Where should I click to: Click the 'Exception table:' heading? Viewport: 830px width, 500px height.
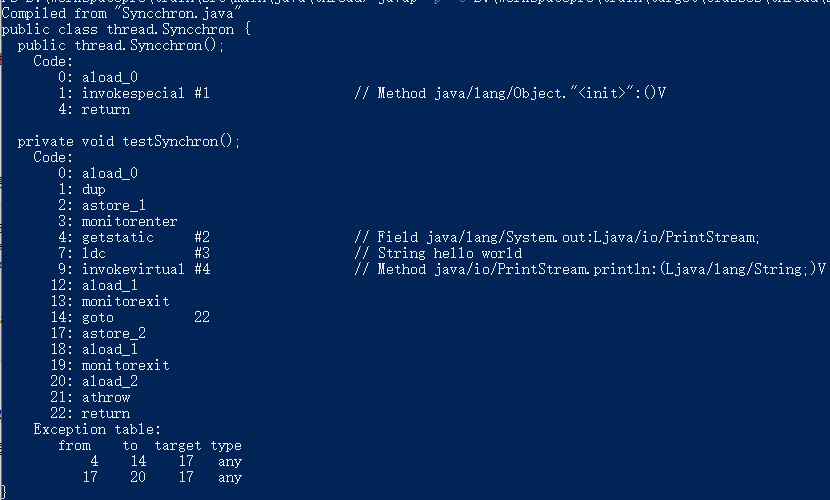pos(97,429)
